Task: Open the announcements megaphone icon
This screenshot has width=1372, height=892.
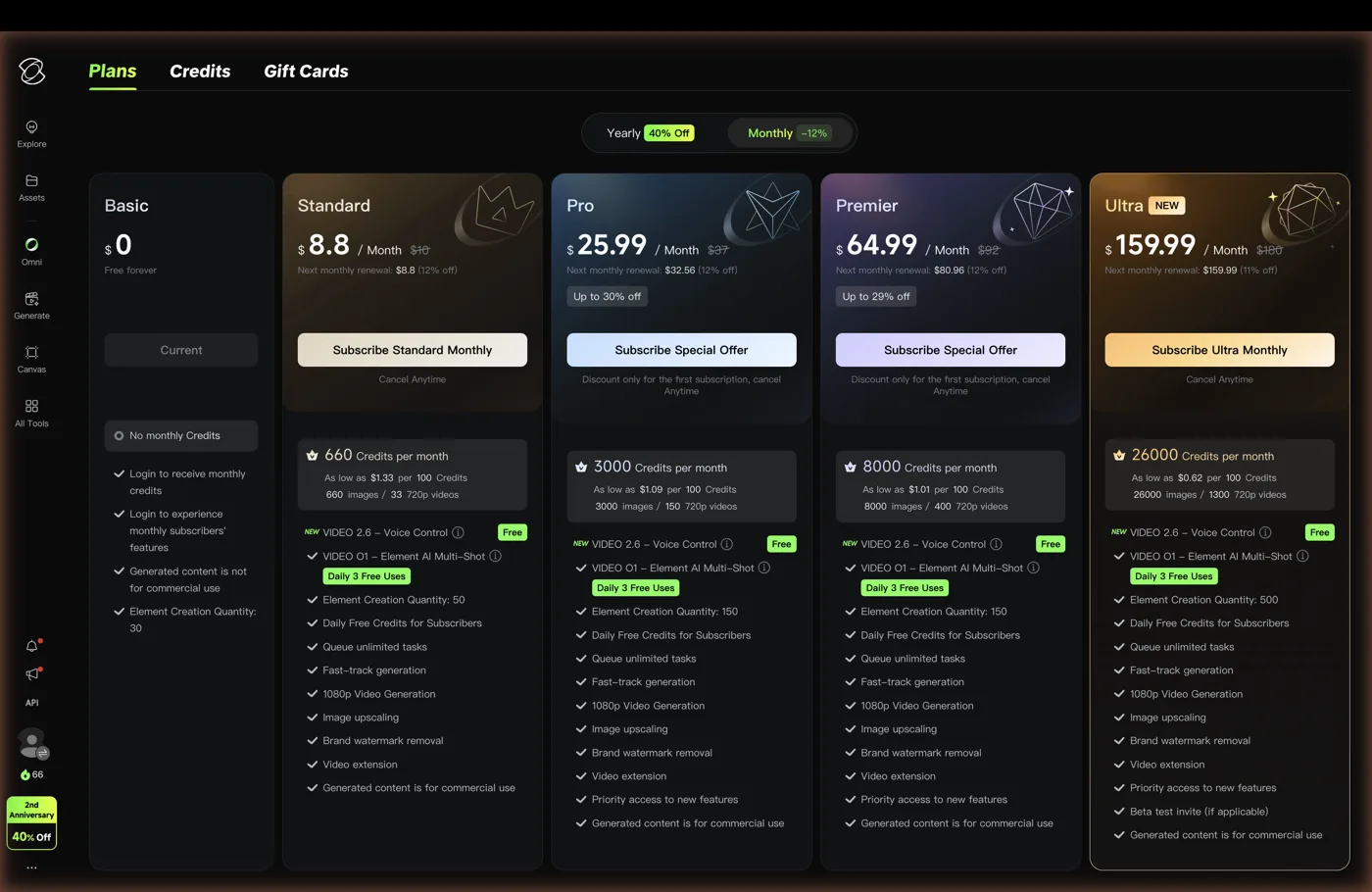Action: pos(31,673)
